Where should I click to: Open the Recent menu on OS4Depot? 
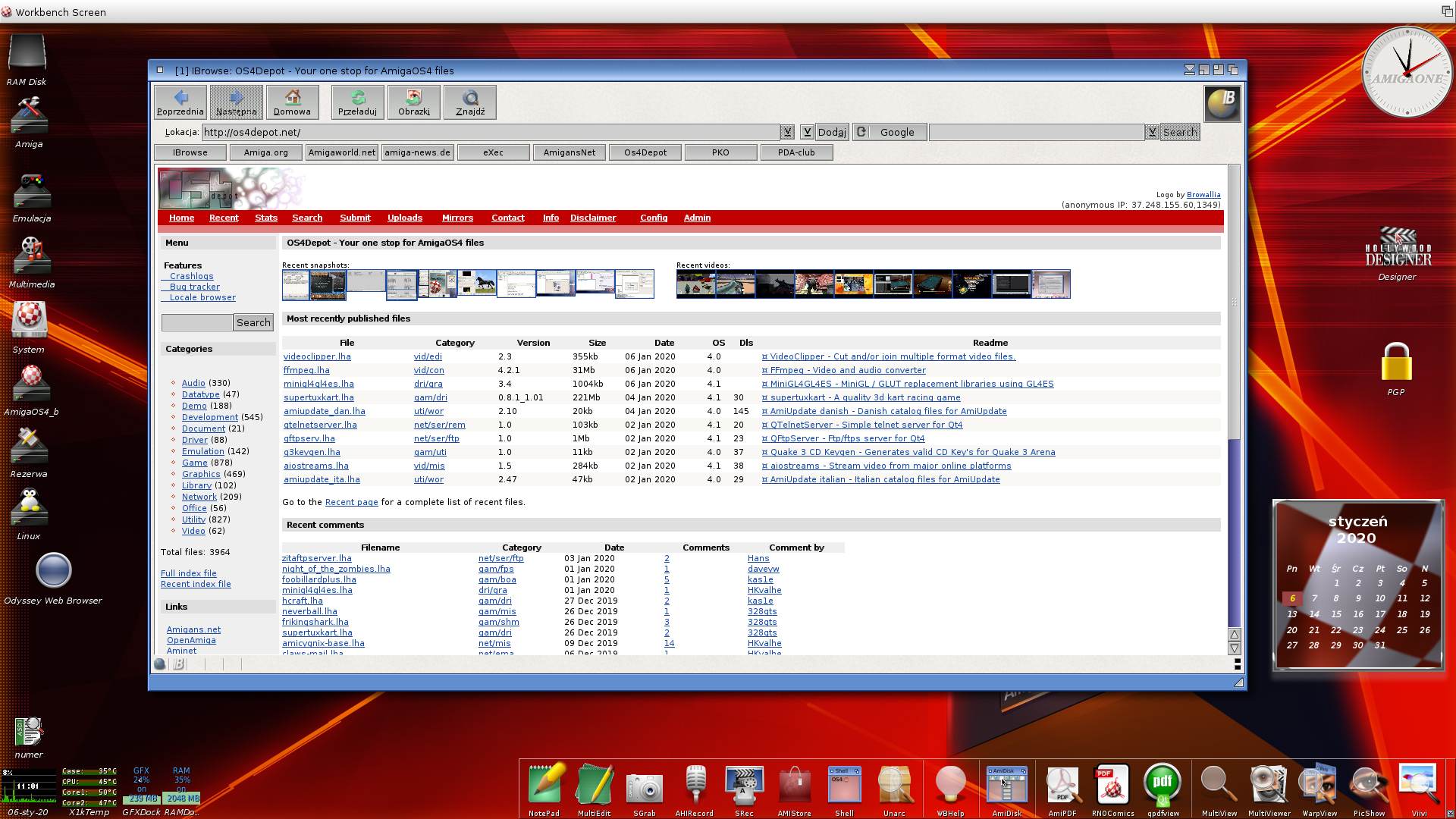224,218
